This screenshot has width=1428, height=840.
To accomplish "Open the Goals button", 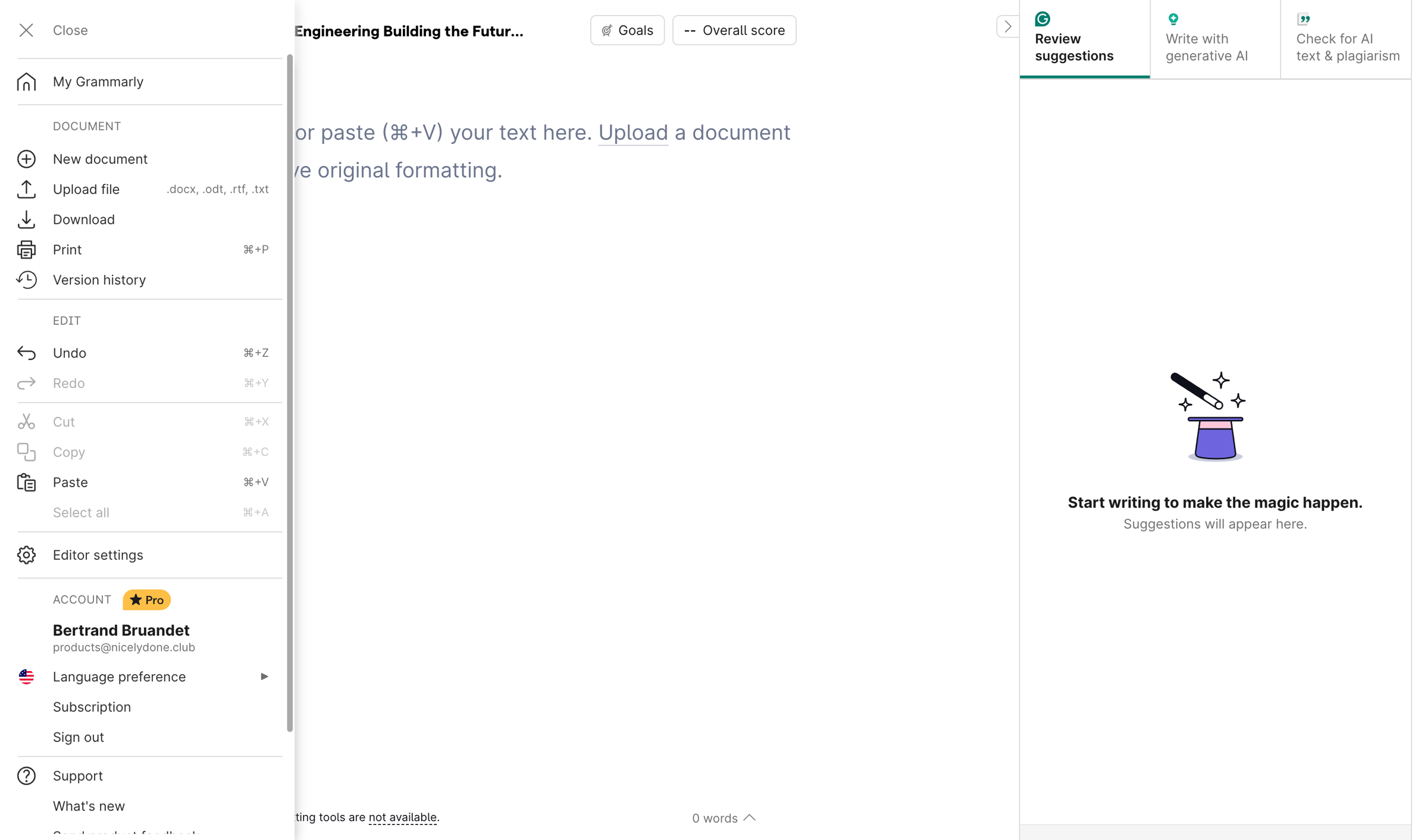I will [627, 30].
